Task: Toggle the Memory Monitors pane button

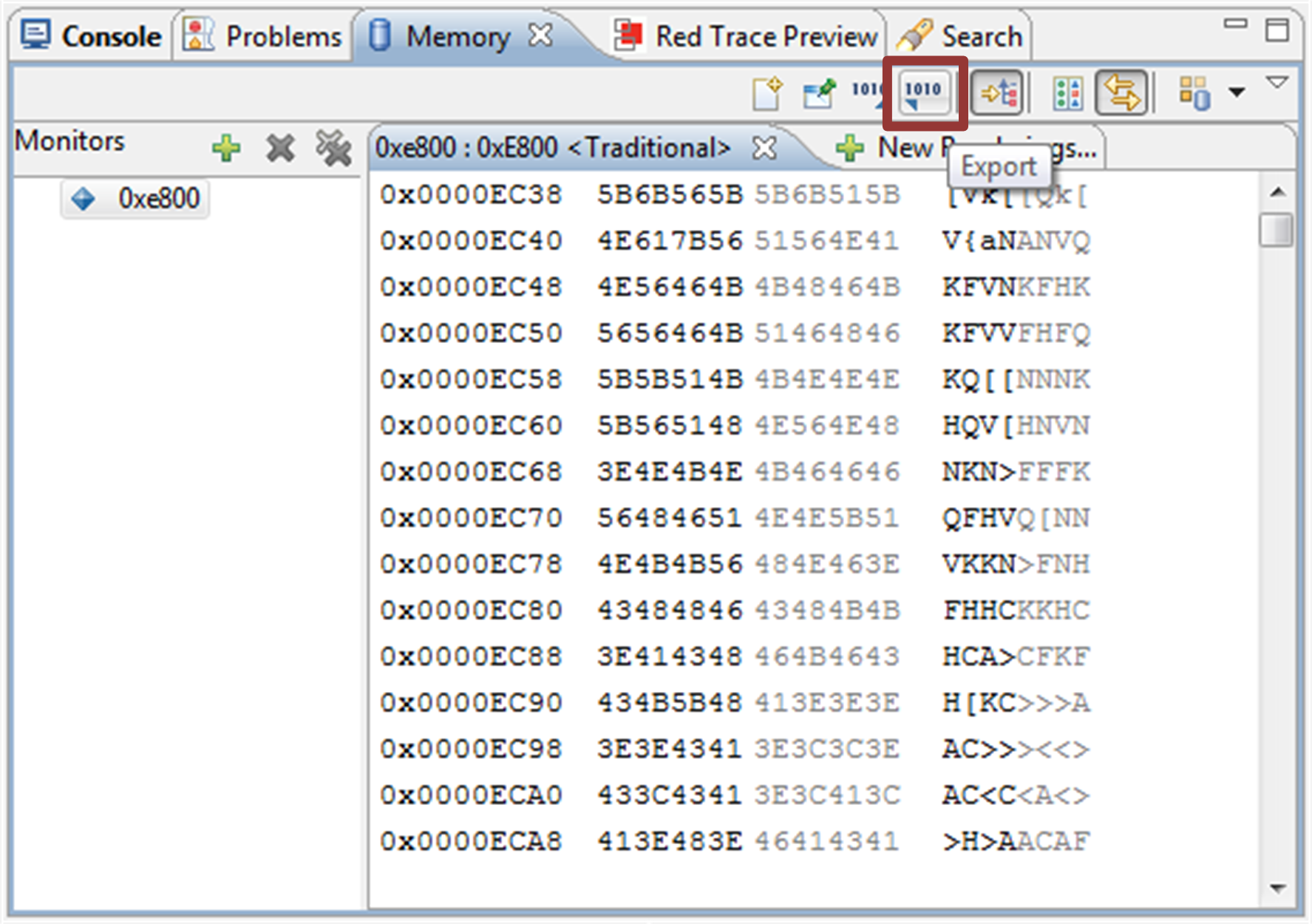Action: (x=998, y=93)
